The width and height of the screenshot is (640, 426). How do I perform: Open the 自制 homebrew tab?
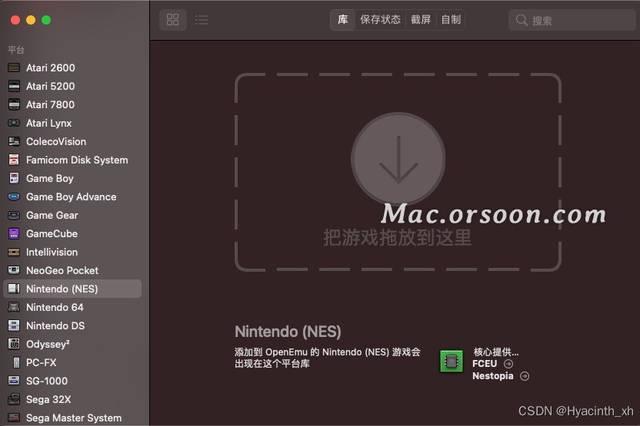pos(451,20)
